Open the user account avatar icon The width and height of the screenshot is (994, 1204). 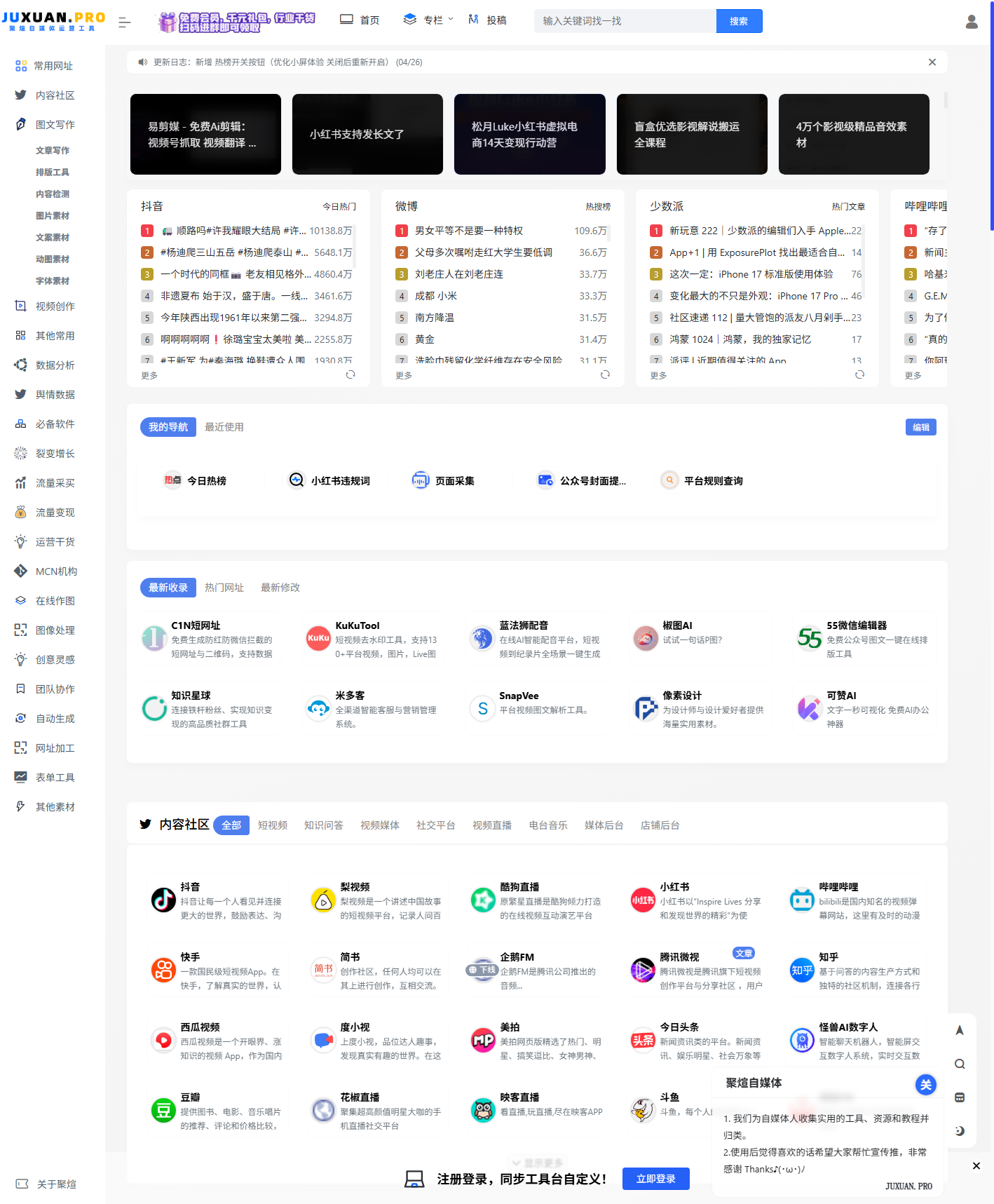coord(972,22)
